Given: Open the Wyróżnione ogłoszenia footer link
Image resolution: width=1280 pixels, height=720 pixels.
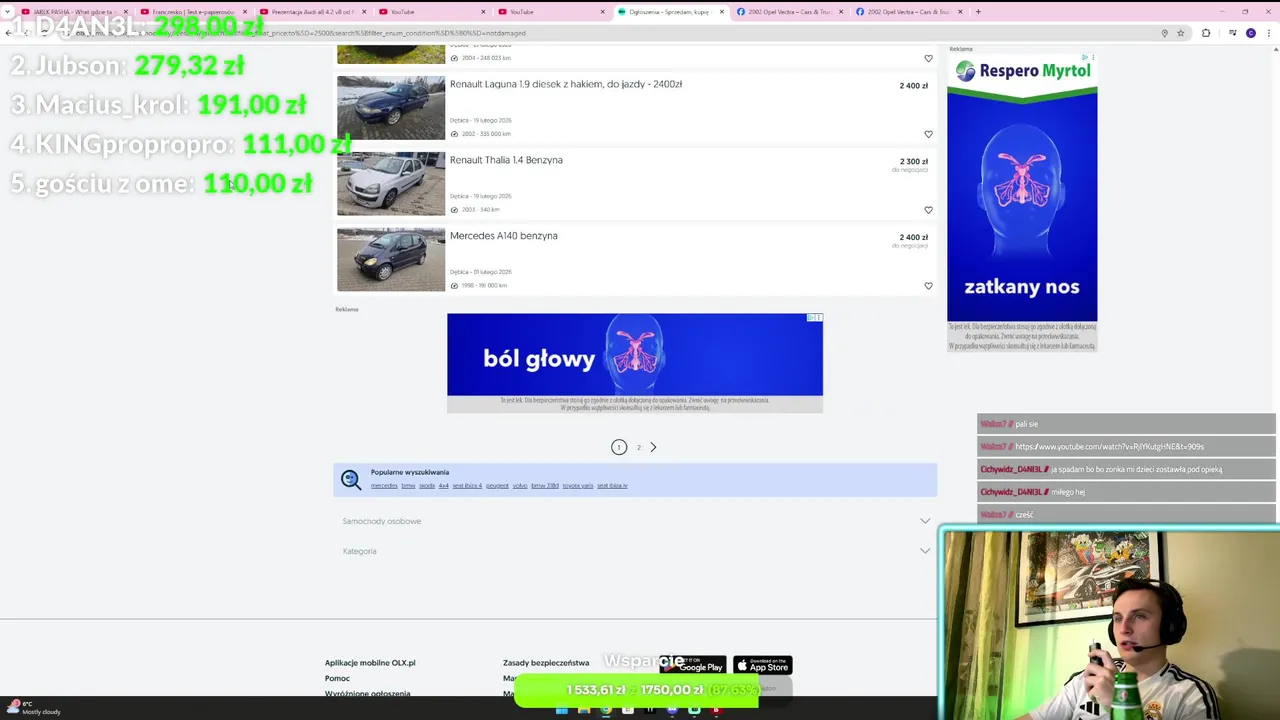Looking at the screenshot, I should (367, 693).
